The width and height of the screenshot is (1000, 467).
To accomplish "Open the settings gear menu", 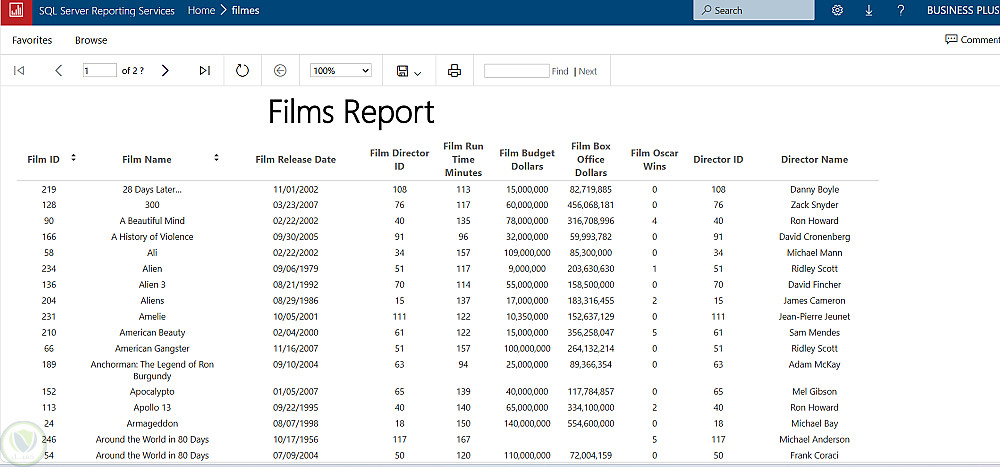I will click(x=838, y=10).
